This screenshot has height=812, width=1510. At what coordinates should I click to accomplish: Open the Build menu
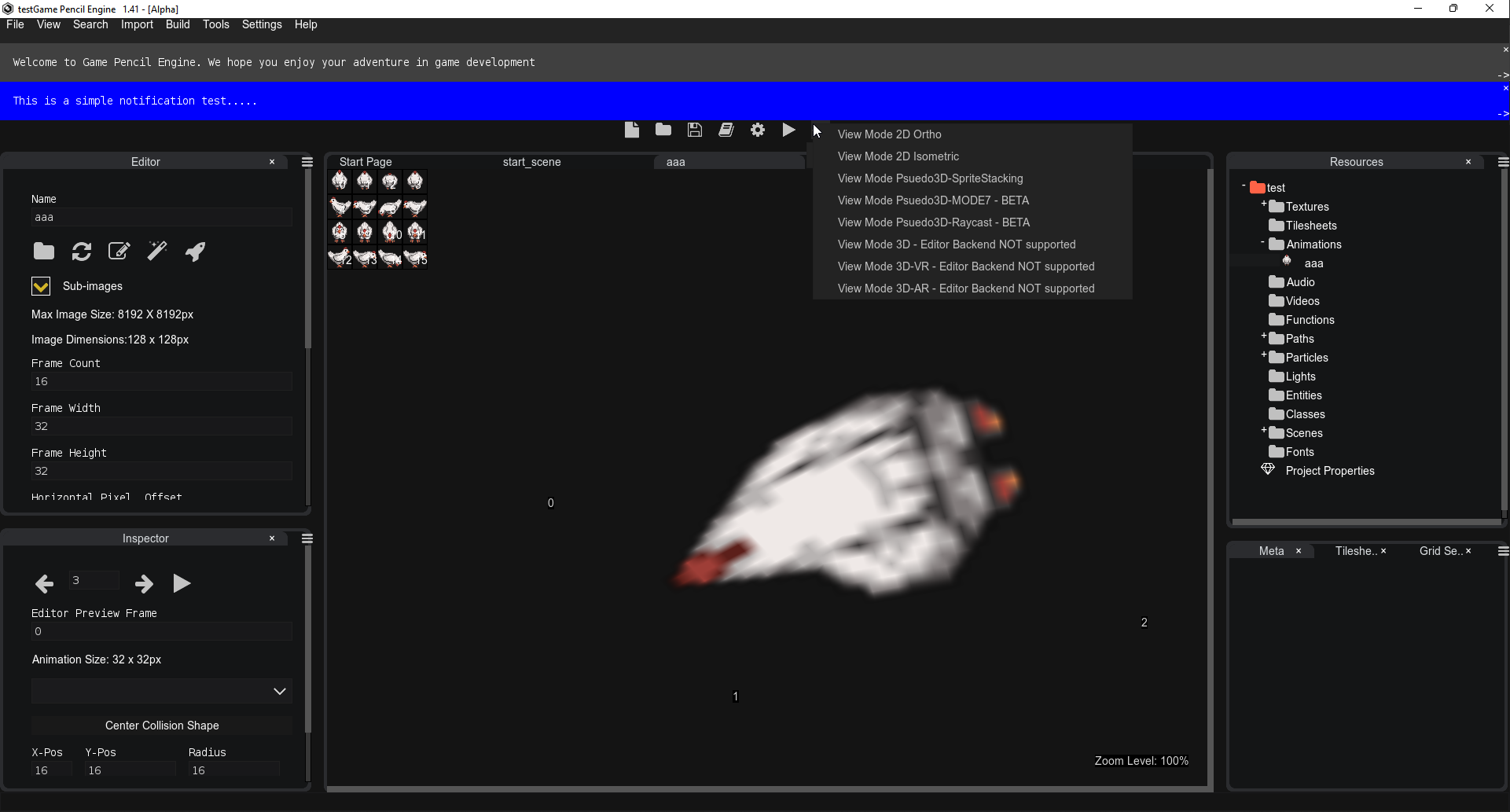click(x=178, y=24)
